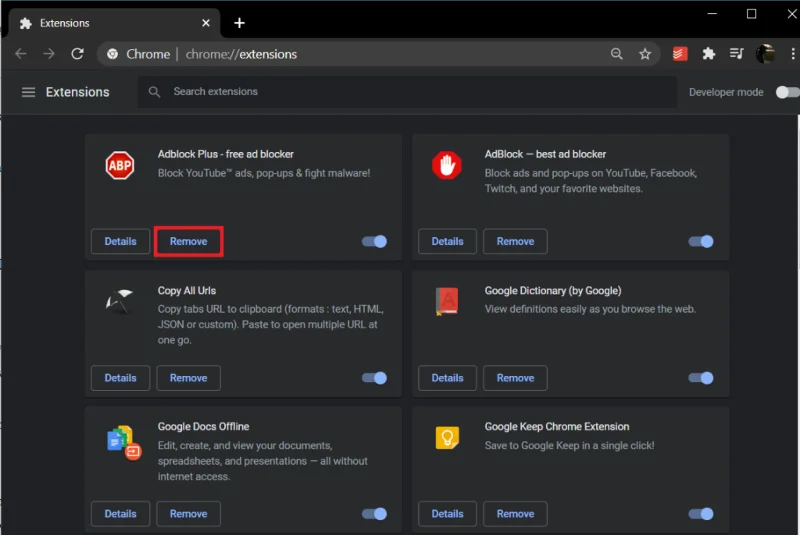Disable Copy All Urls toggle

pyautogui.click(x=374, y=378)
